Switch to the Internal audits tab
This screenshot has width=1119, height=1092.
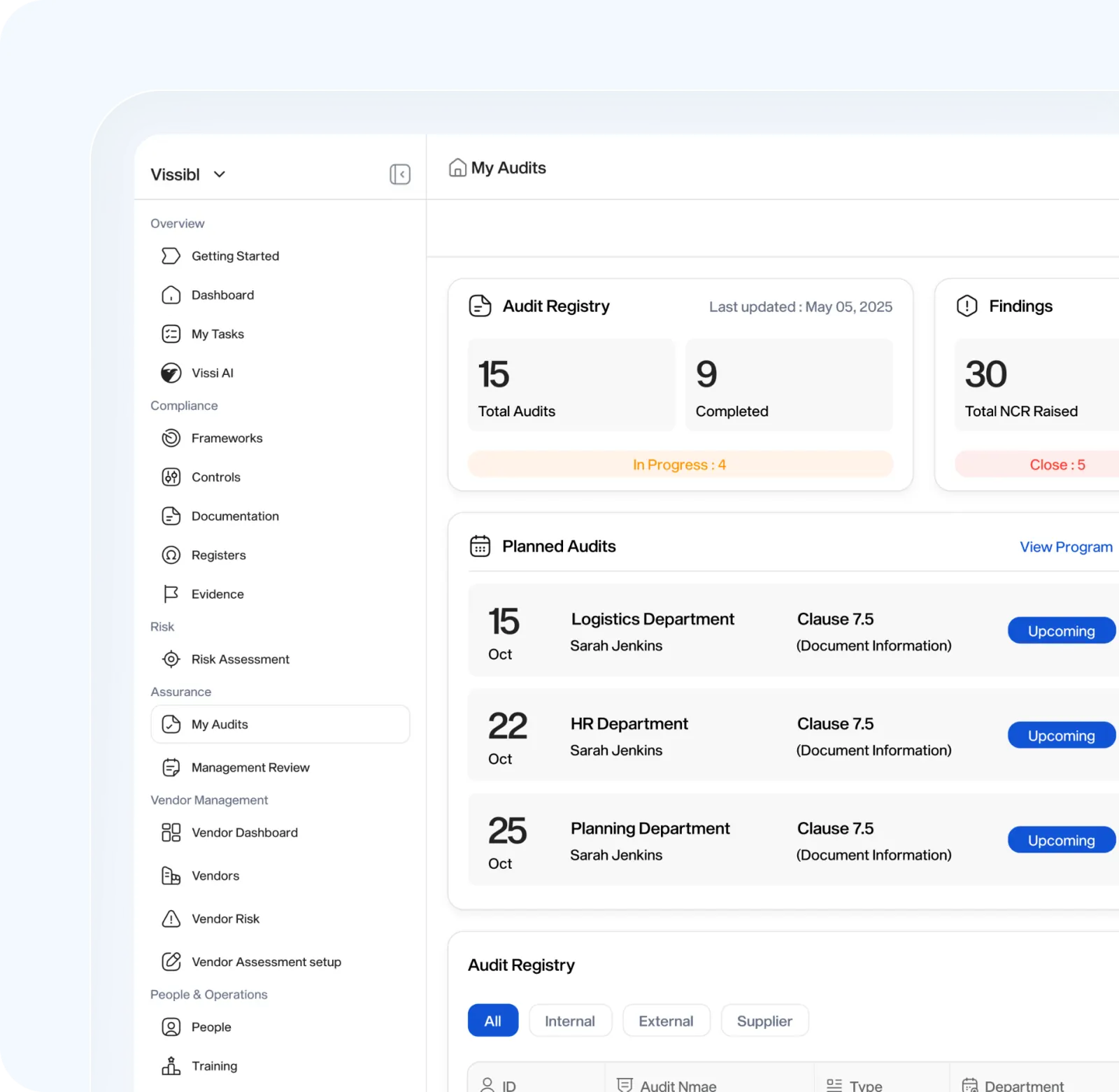(570, 1021)
